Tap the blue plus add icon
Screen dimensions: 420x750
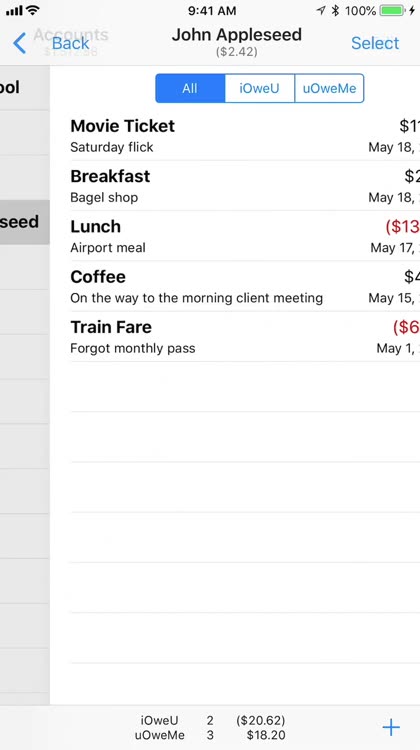click(391, 728)
